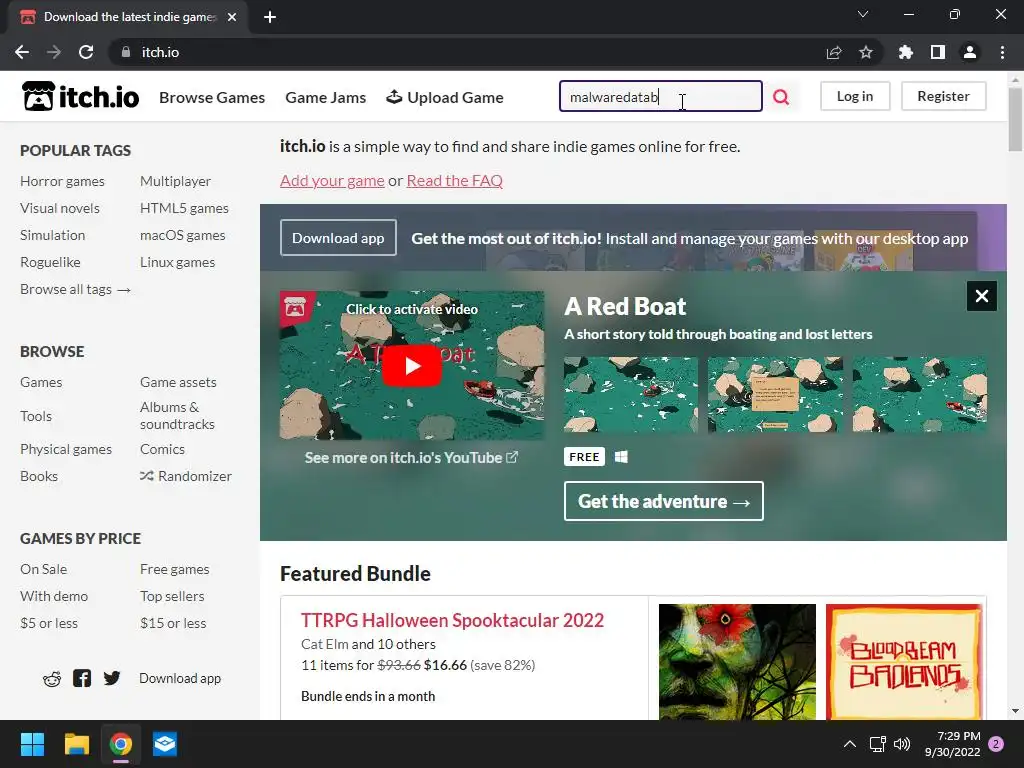The height and width of the screenshot is (768, 1024).
Task: Open the Windows Sandbox taskbar icon
Action: coord(165,744)
